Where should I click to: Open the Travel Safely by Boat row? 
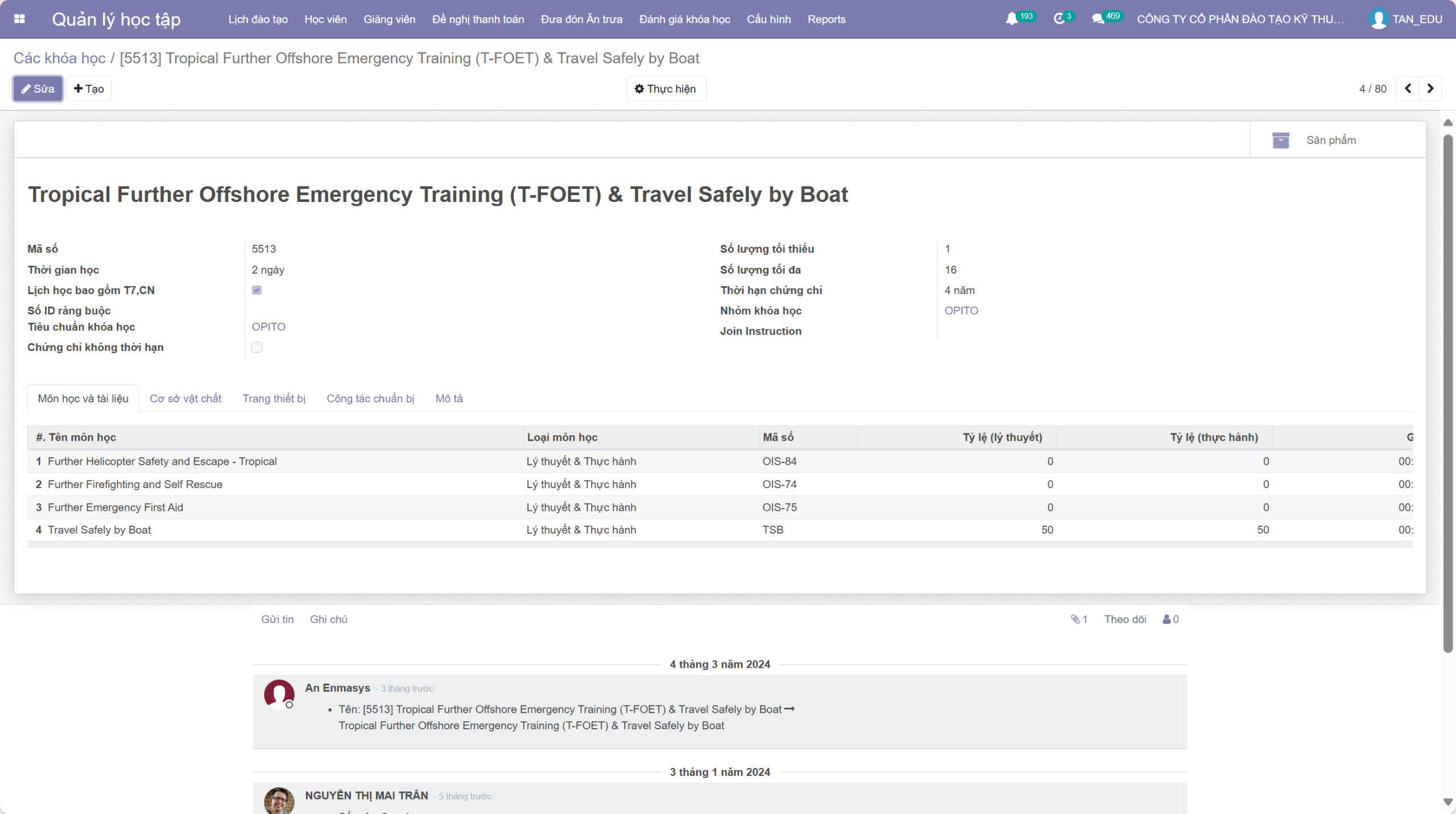click(x=100, y=530)
